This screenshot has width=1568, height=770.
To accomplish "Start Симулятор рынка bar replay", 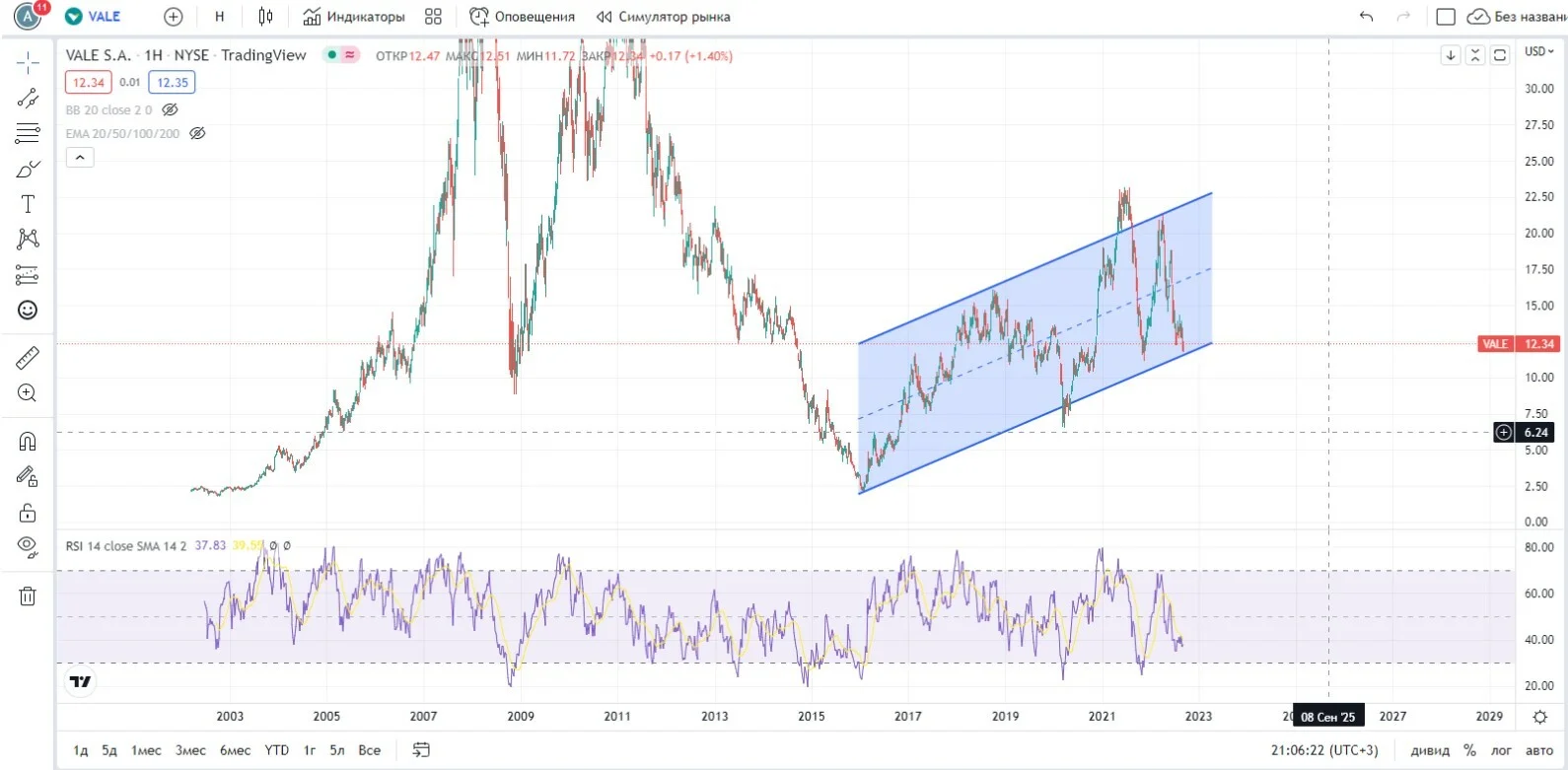I will (664, 17).
